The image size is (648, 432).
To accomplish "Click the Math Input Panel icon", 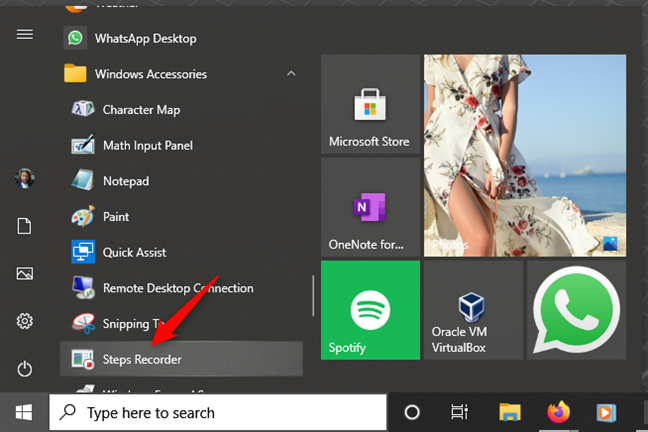I will 83,144.
